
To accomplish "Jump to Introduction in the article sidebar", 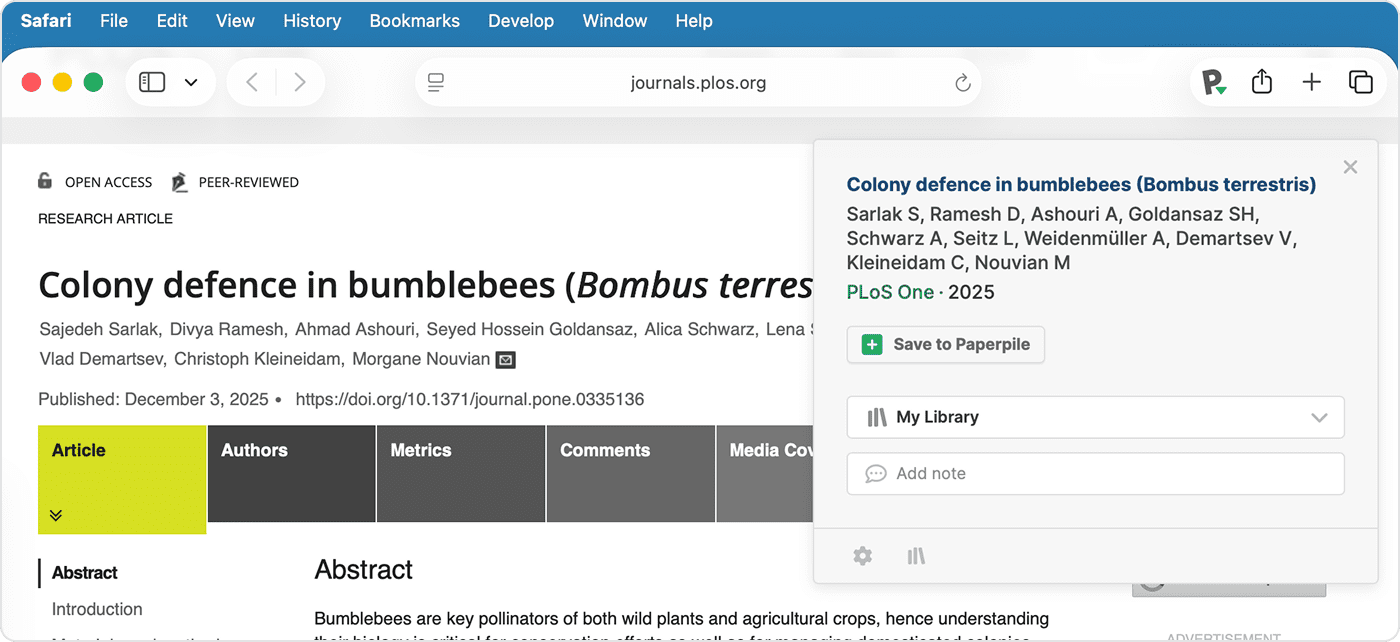I will point(97,609).
